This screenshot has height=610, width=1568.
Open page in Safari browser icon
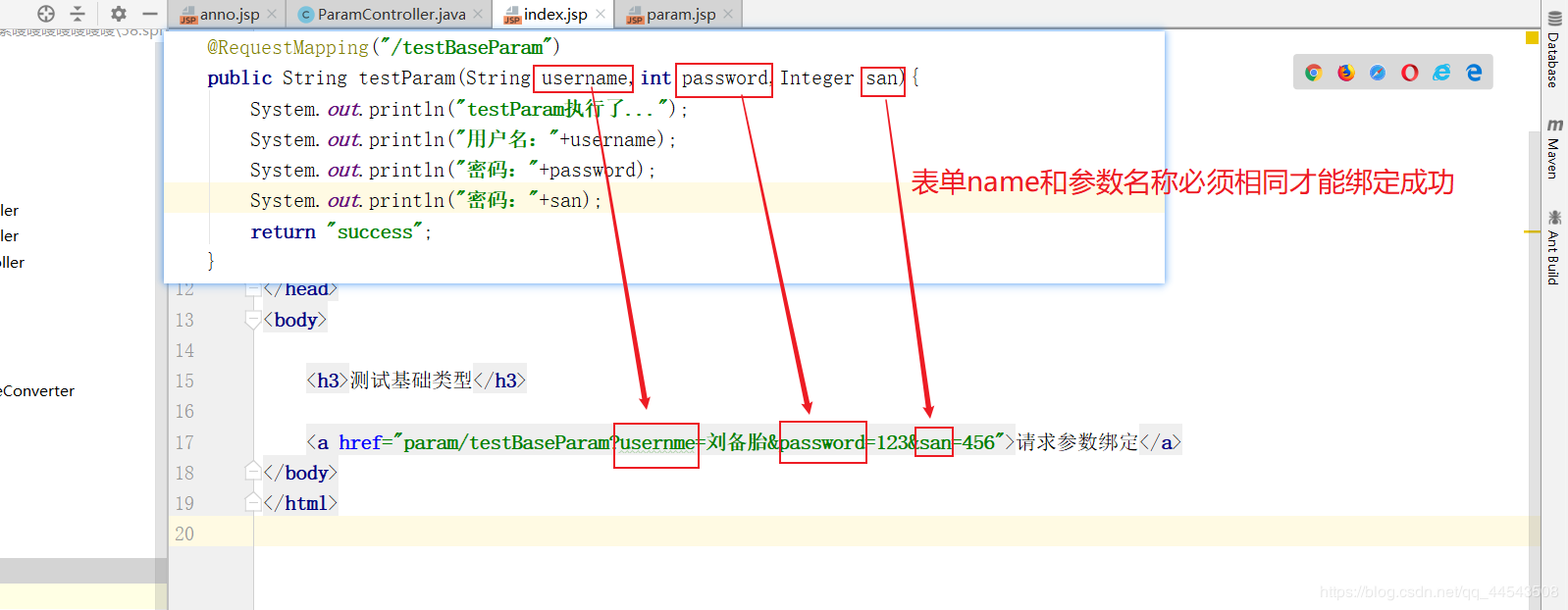tap(1378, 73)
